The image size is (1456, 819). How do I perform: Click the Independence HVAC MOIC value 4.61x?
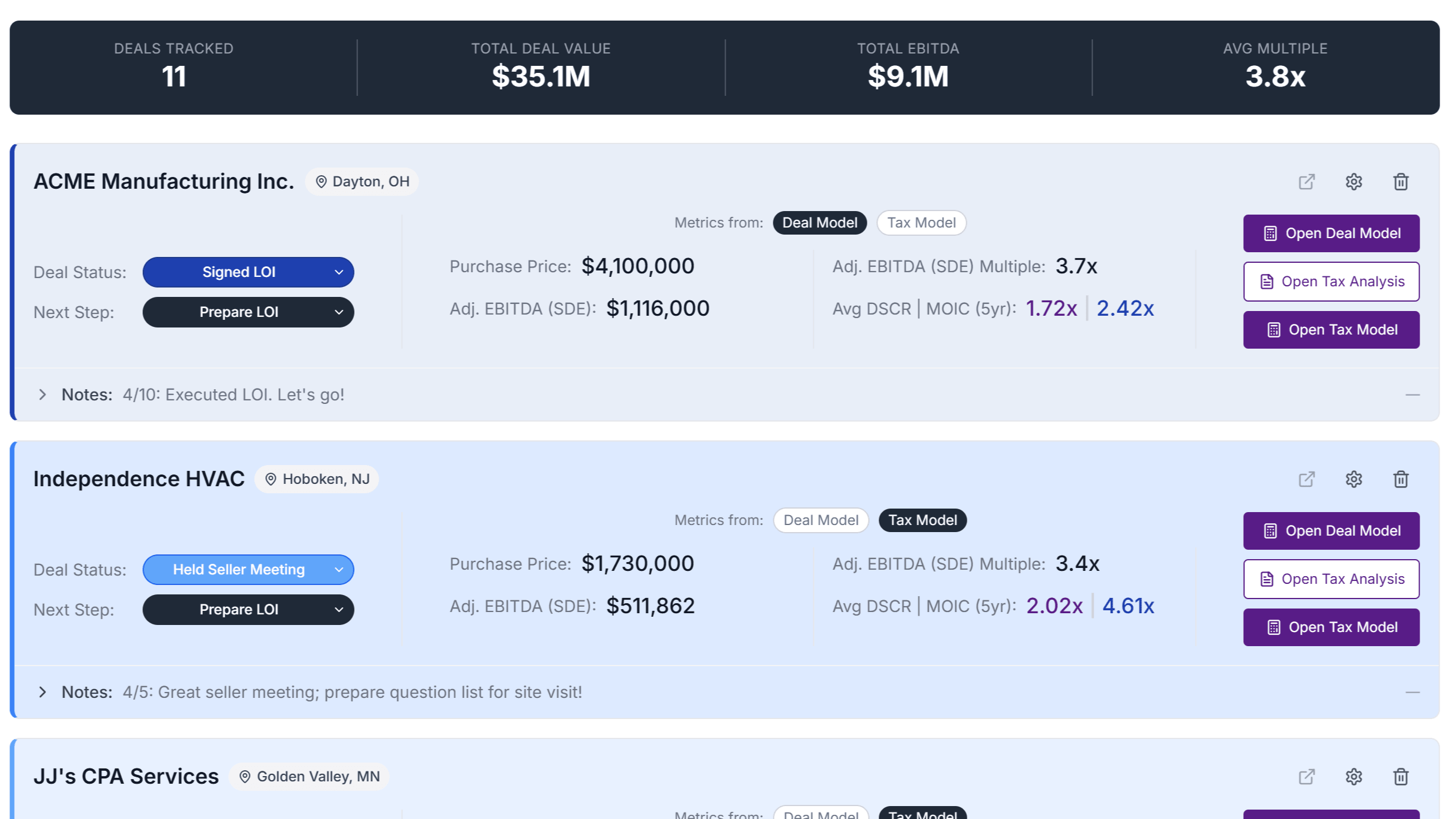1128,606
